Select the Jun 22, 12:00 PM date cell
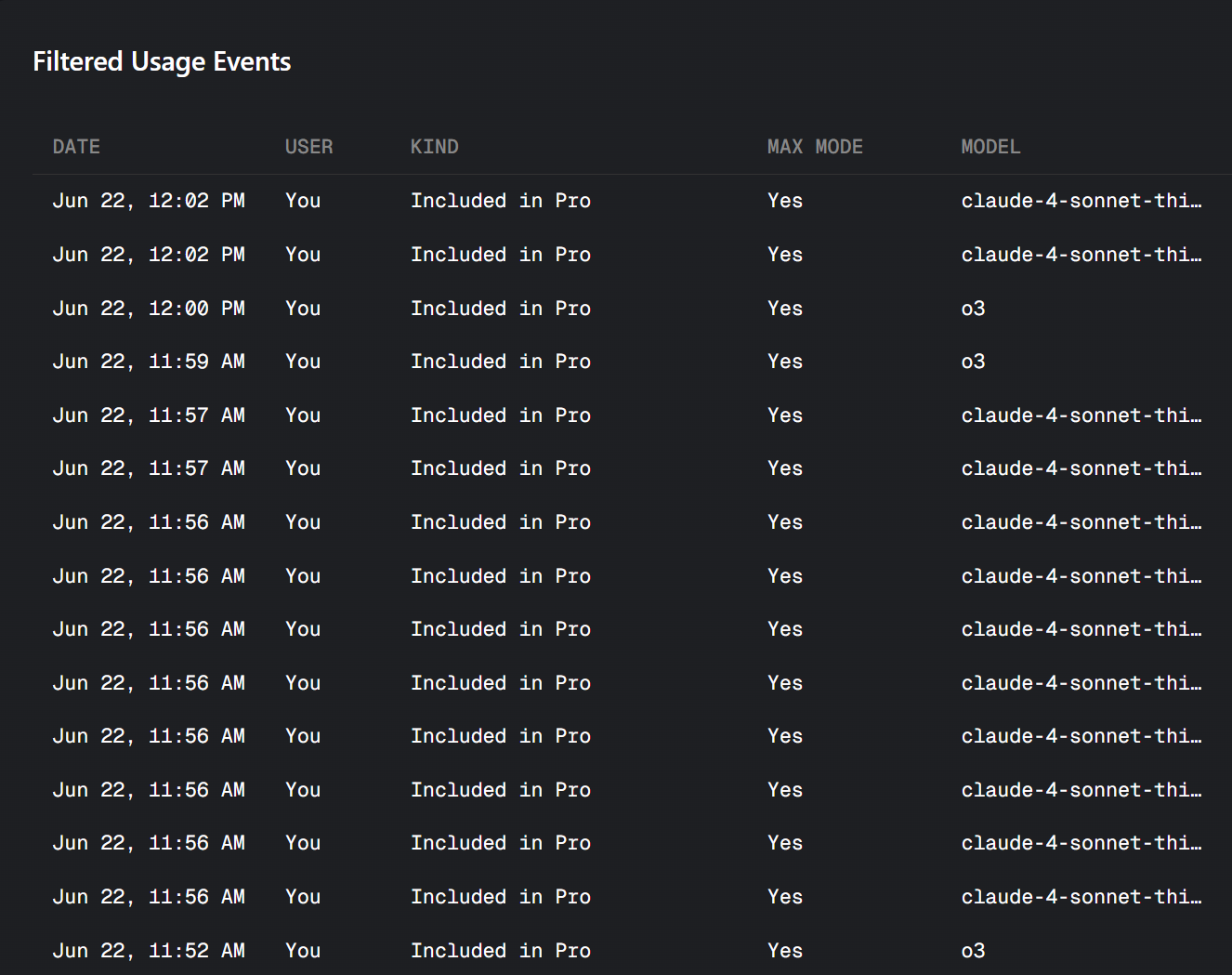1232x975 pixels. pyautogui.click(x=149, y=309)
